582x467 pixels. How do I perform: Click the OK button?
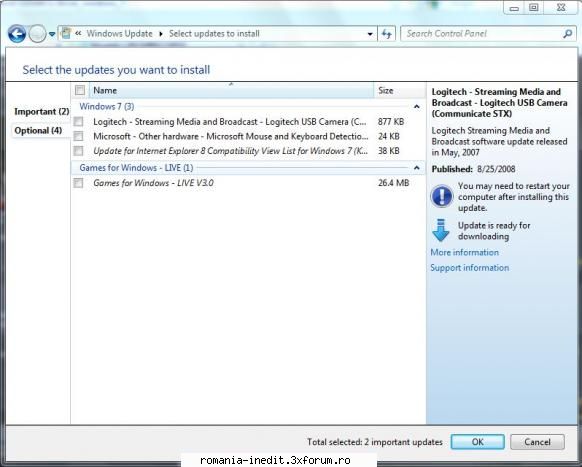477,442
